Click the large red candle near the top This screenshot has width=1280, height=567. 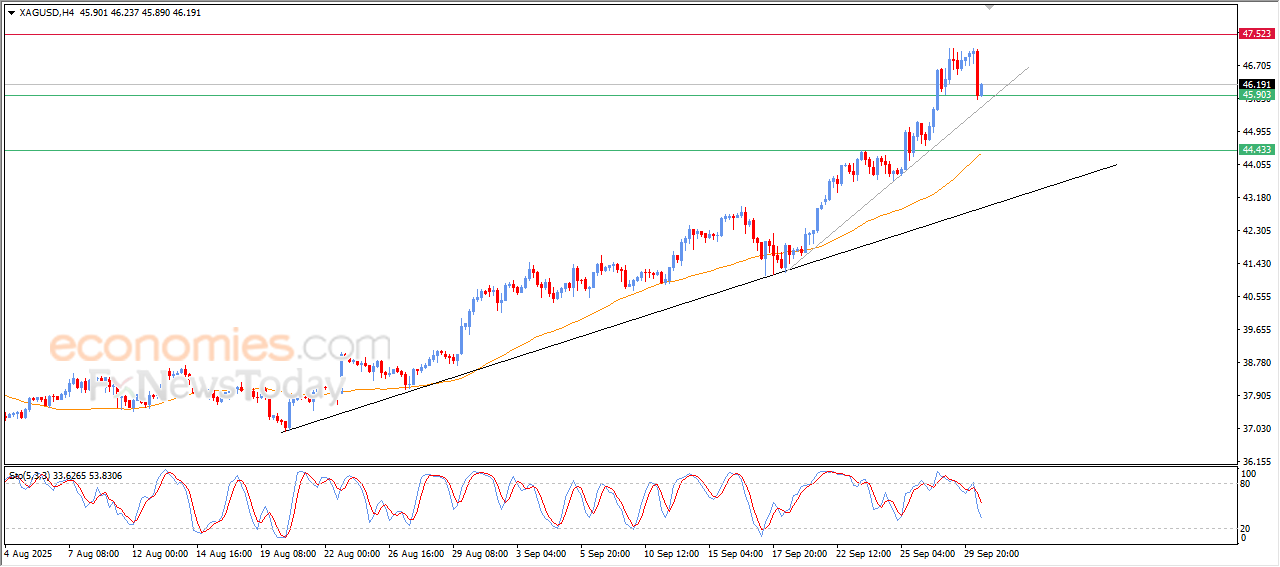pos(977,73)
